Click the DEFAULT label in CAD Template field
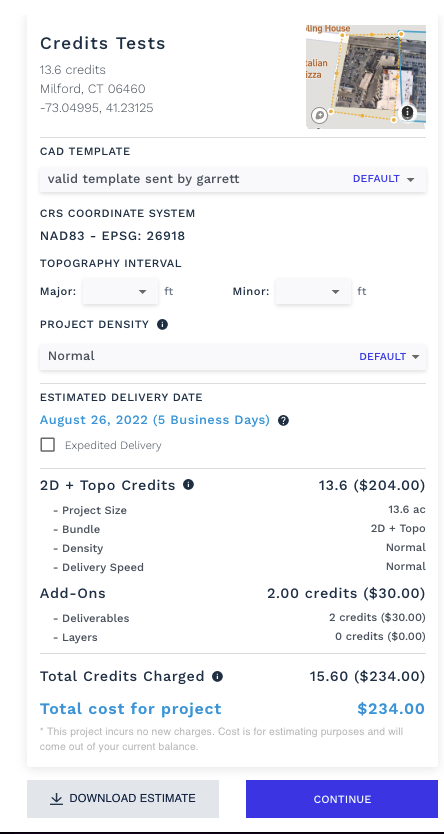The width and height of the screenshot is (444, 834). (x=376, y=179)
